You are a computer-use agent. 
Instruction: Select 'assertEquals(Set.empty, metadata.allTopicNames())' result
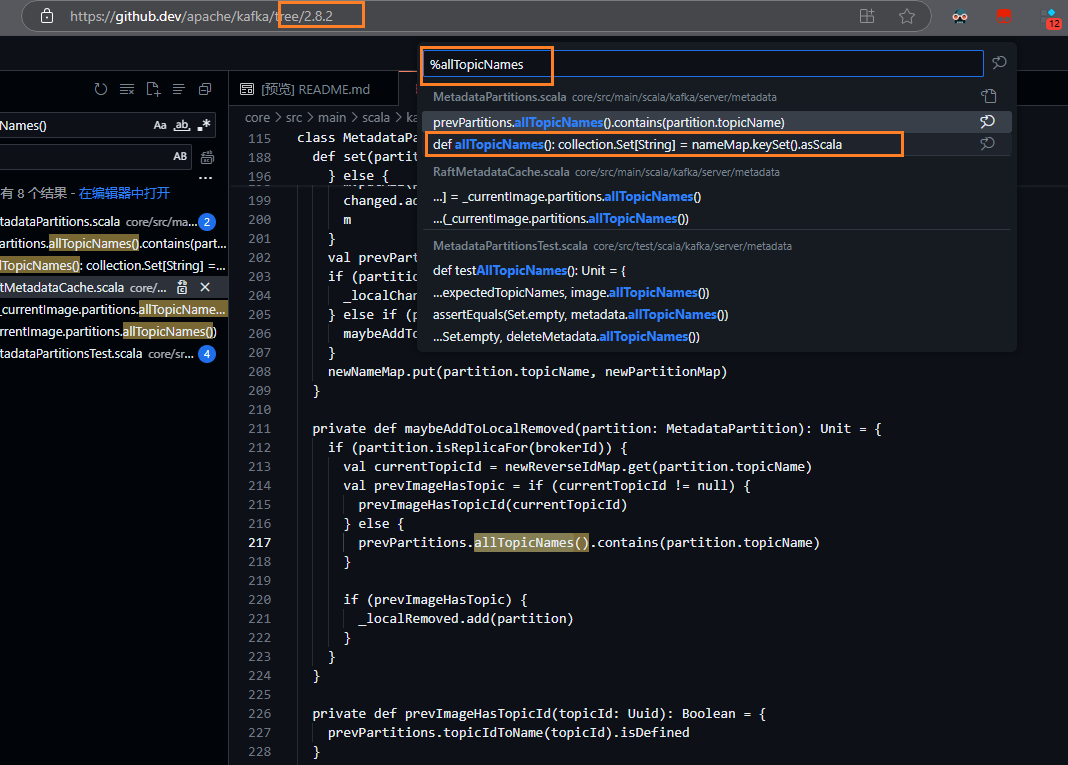[717, 315]
